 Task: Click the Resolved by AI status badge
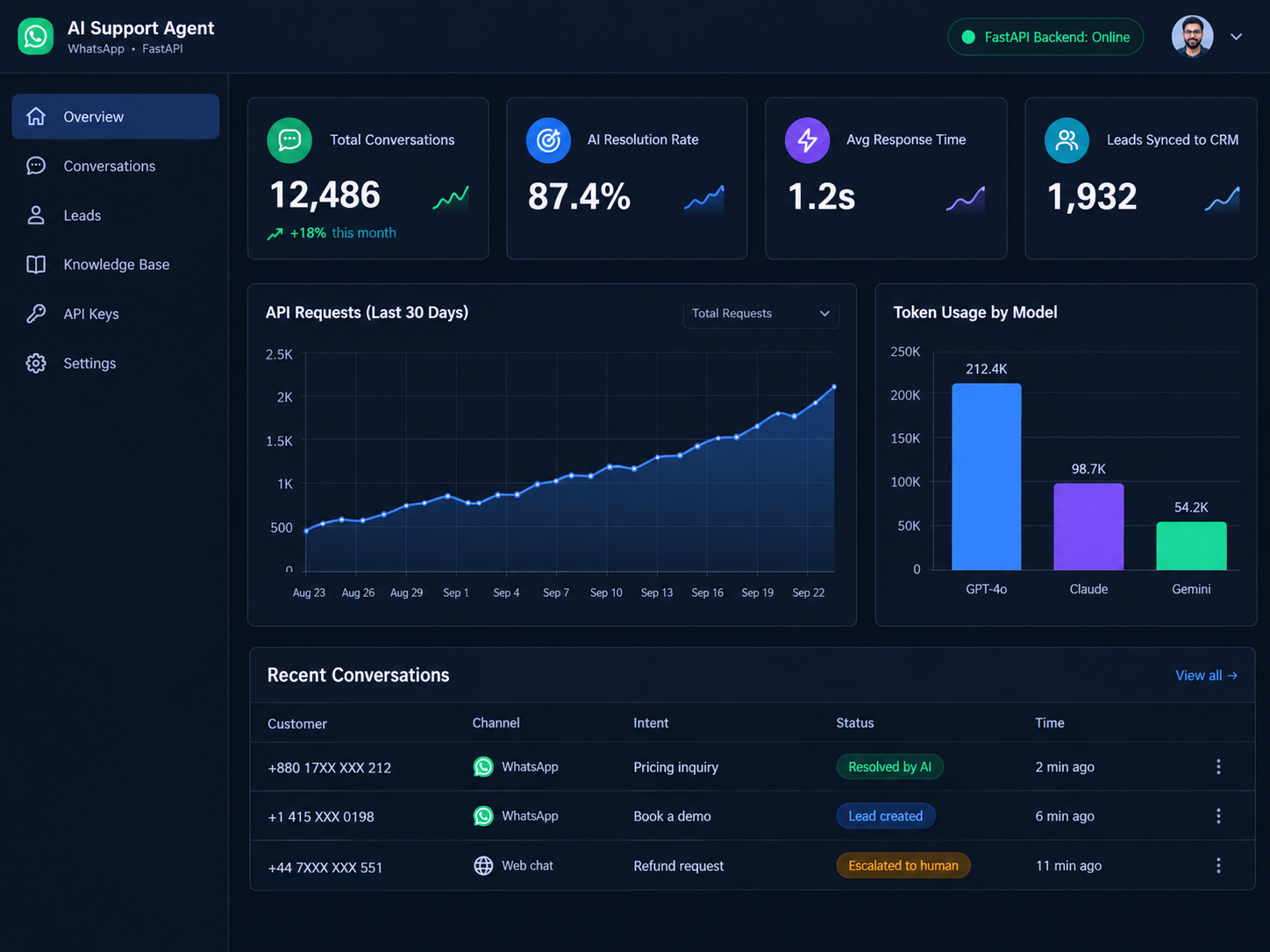coord(889,767)
